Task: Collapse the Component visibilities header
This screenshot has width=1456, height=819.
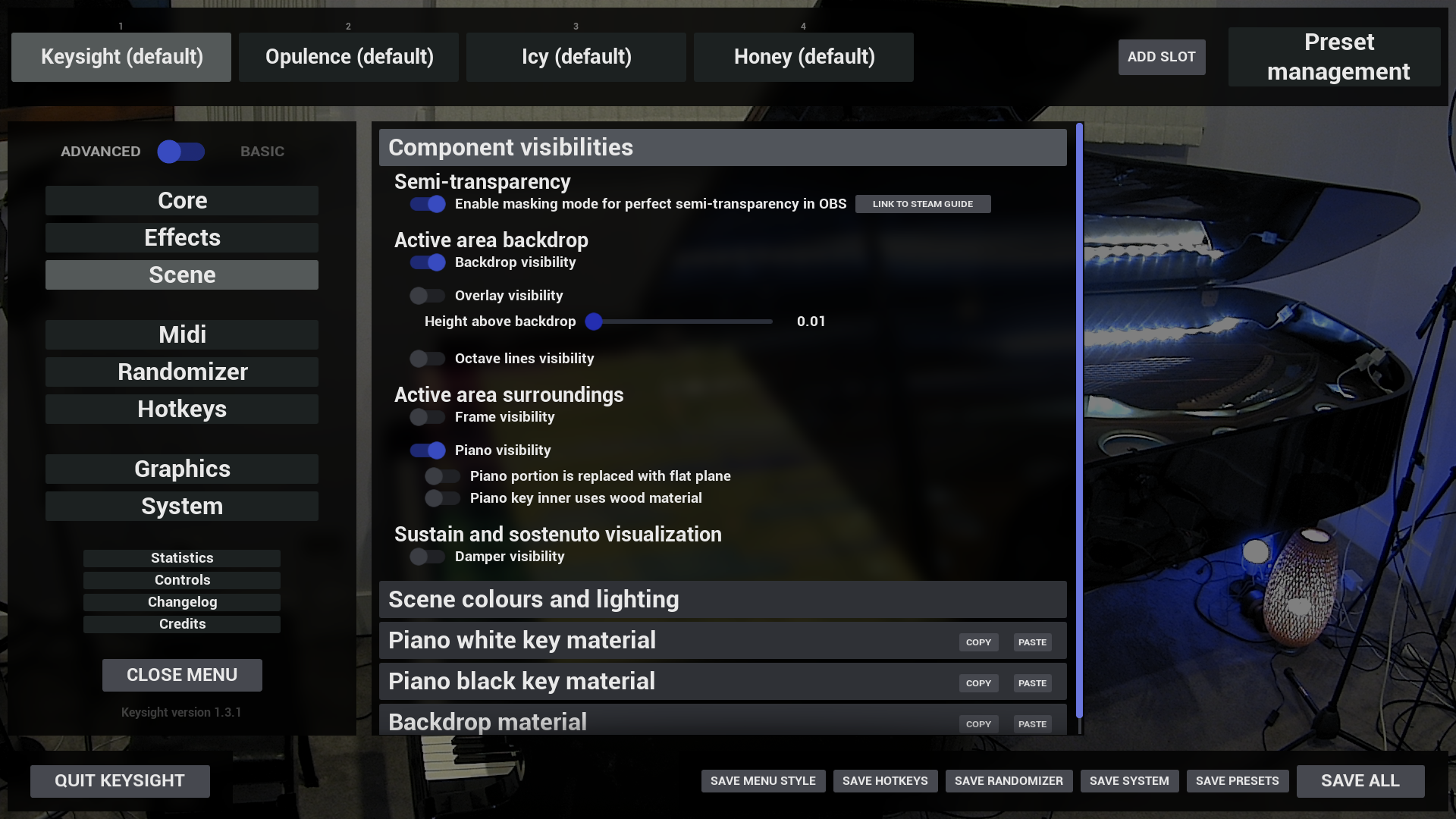Action: (723, 148)
